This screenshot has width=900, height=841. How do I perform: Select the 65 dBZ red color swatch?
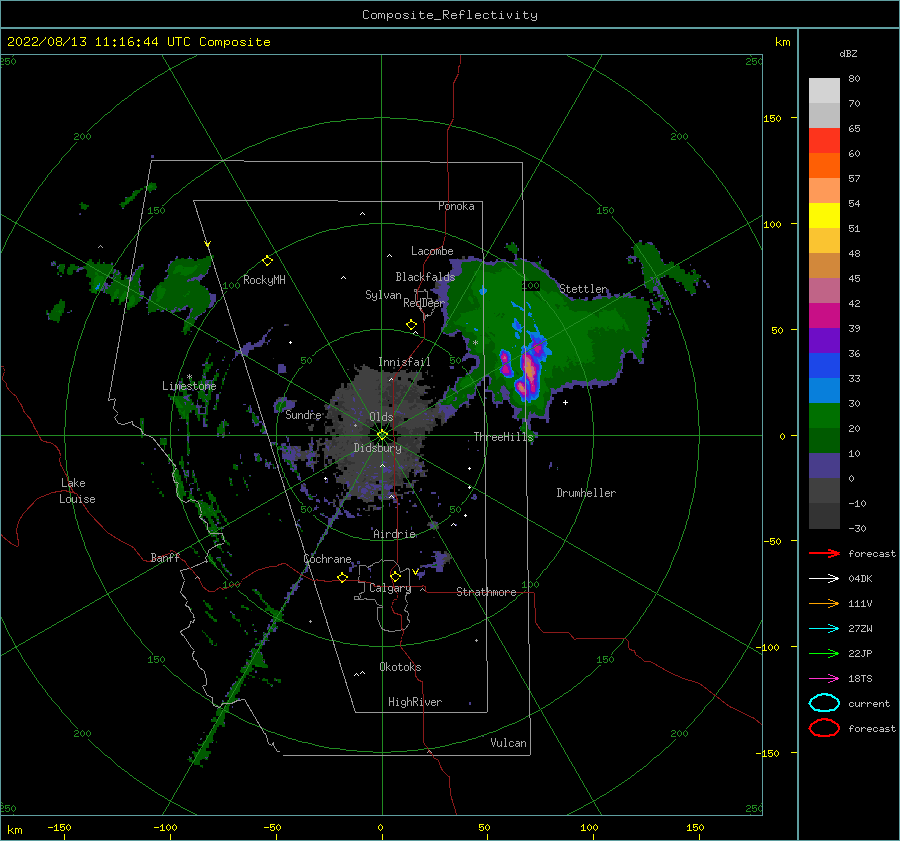pyautogui.click(x=824, y=141)
